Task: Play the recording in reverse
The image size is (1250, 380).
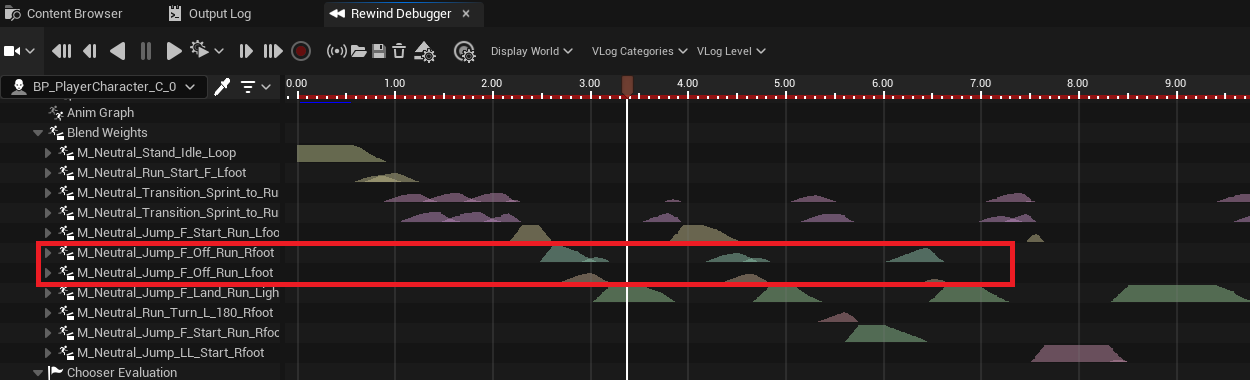Action: tap(117, 51)
